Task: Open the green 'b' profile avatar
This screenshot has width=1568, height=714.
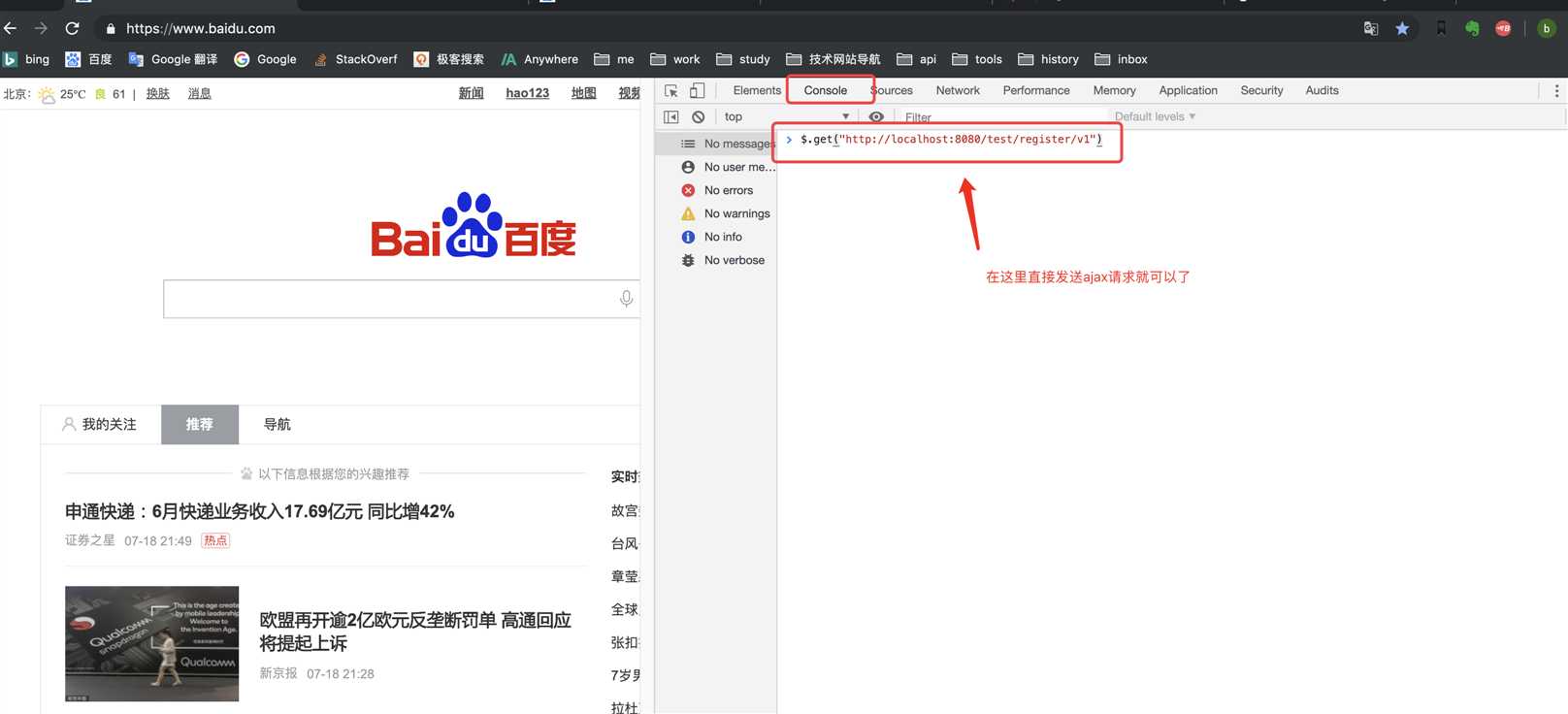Action: click(x=1547, y=28)
